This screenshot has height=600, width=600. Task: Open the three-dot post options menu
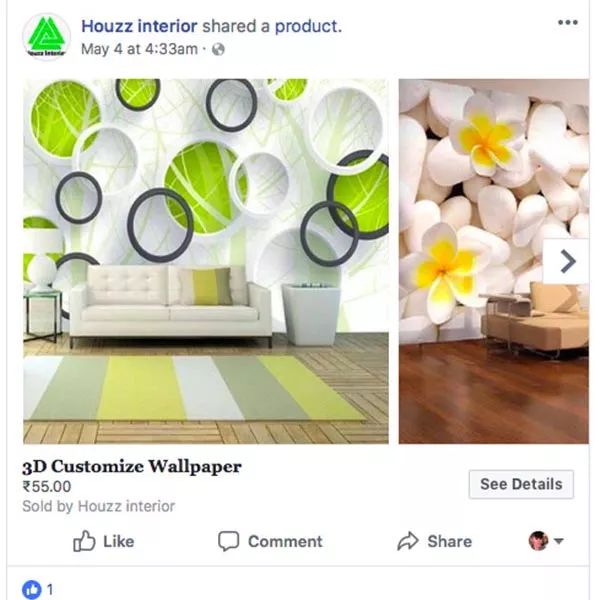[568, 23]
